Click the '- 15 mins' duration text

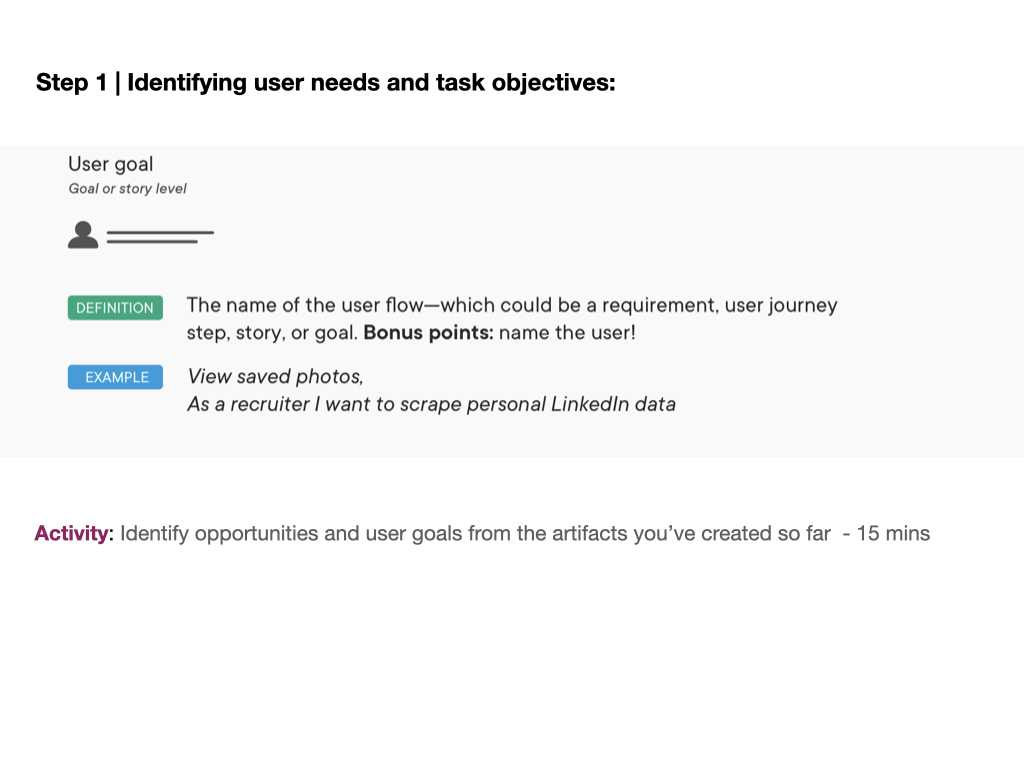coord(886,533)
